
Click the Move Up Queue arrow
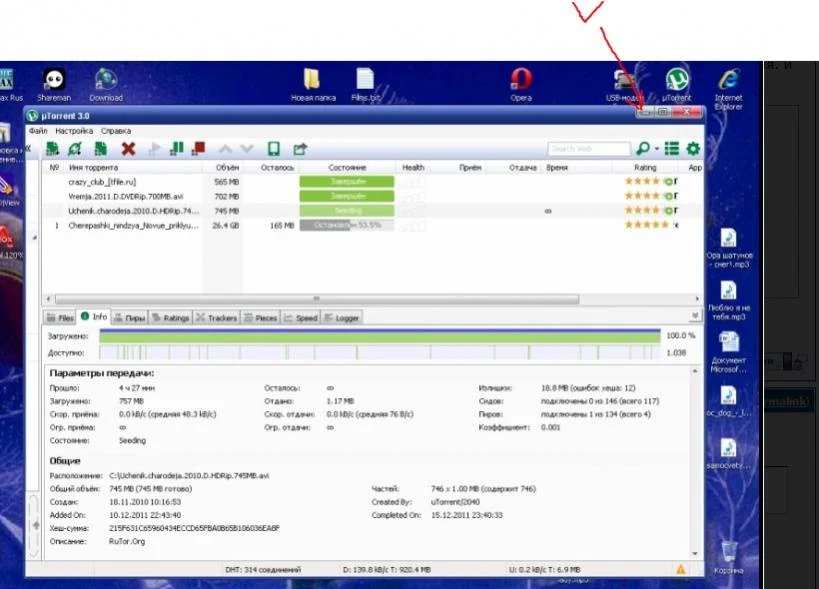pyautogui.click(x=225, y=149)
